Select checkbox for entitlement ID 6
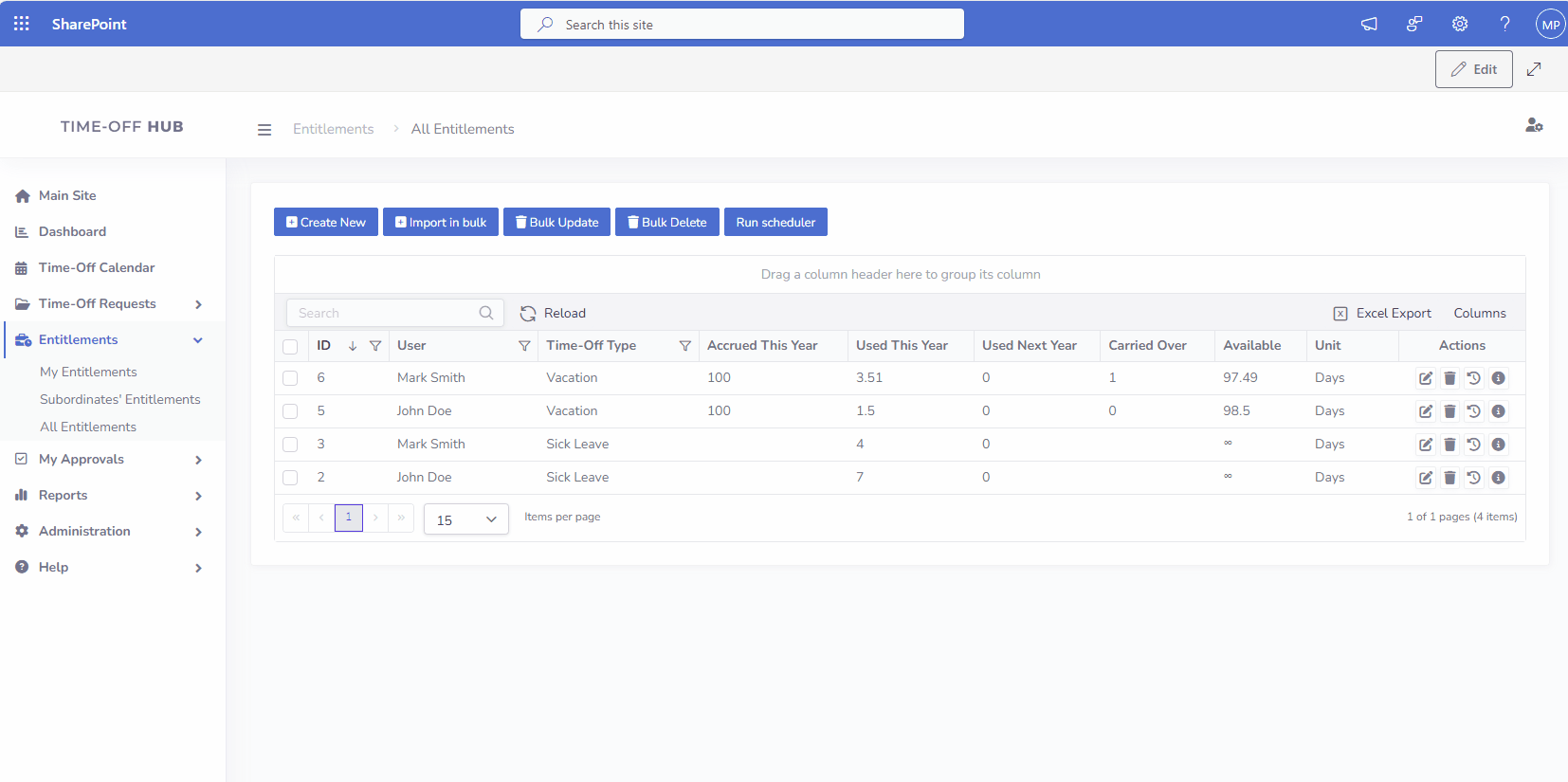 (290, 378)
